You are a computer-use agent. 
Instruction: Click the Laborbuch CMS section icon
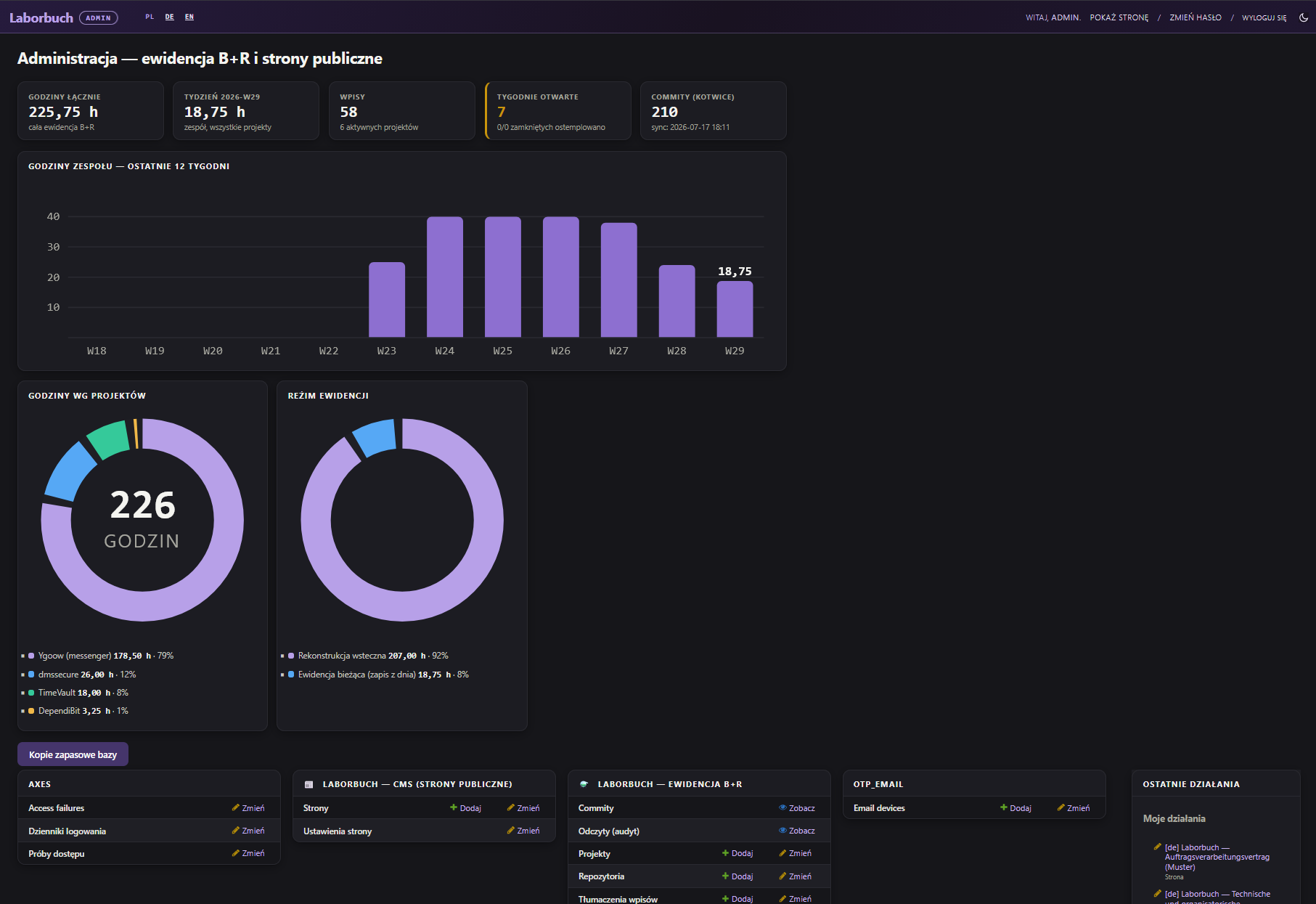click(308, 784)
